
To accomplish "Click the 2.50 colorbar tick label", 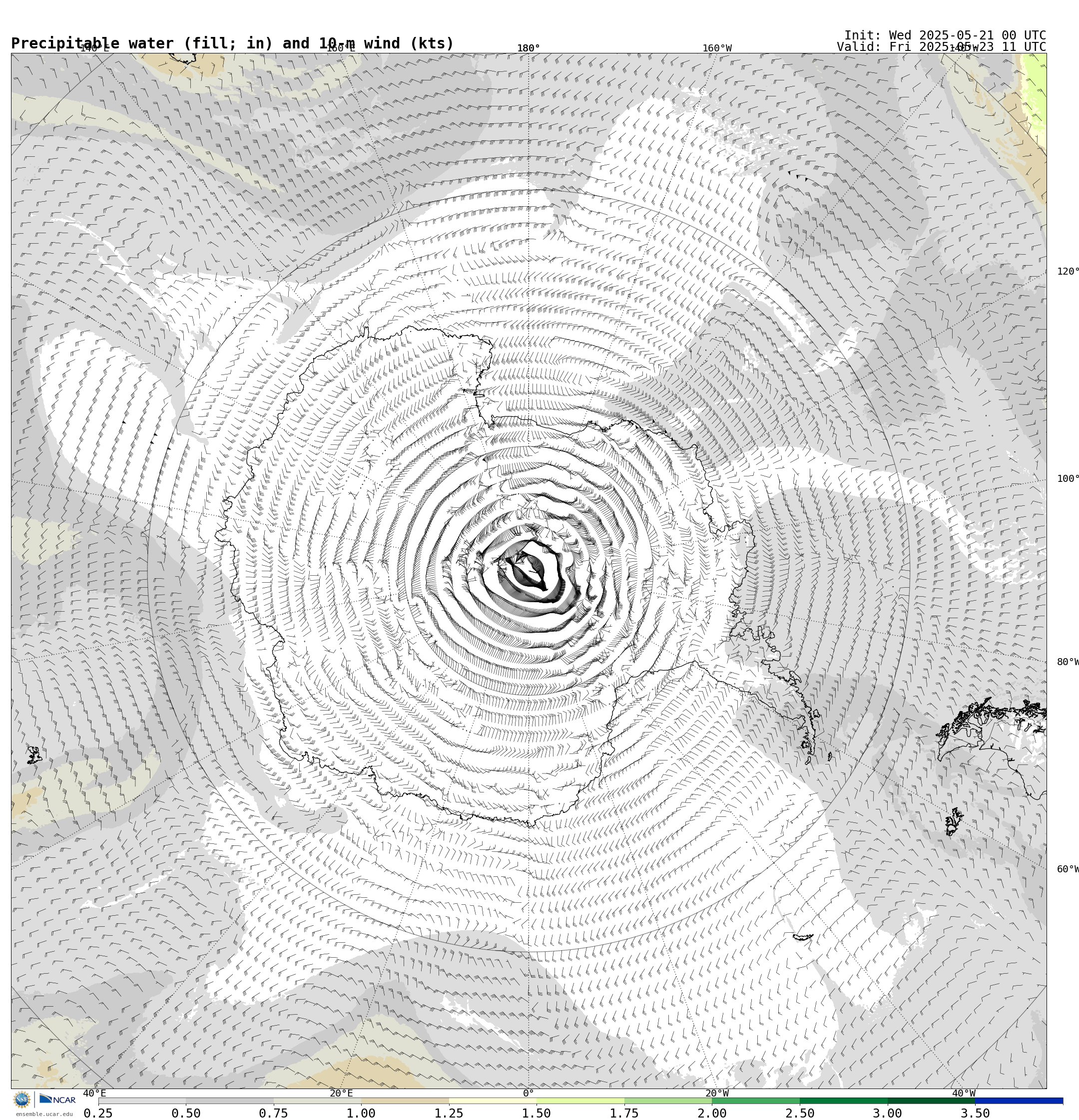I will 800,1113.
